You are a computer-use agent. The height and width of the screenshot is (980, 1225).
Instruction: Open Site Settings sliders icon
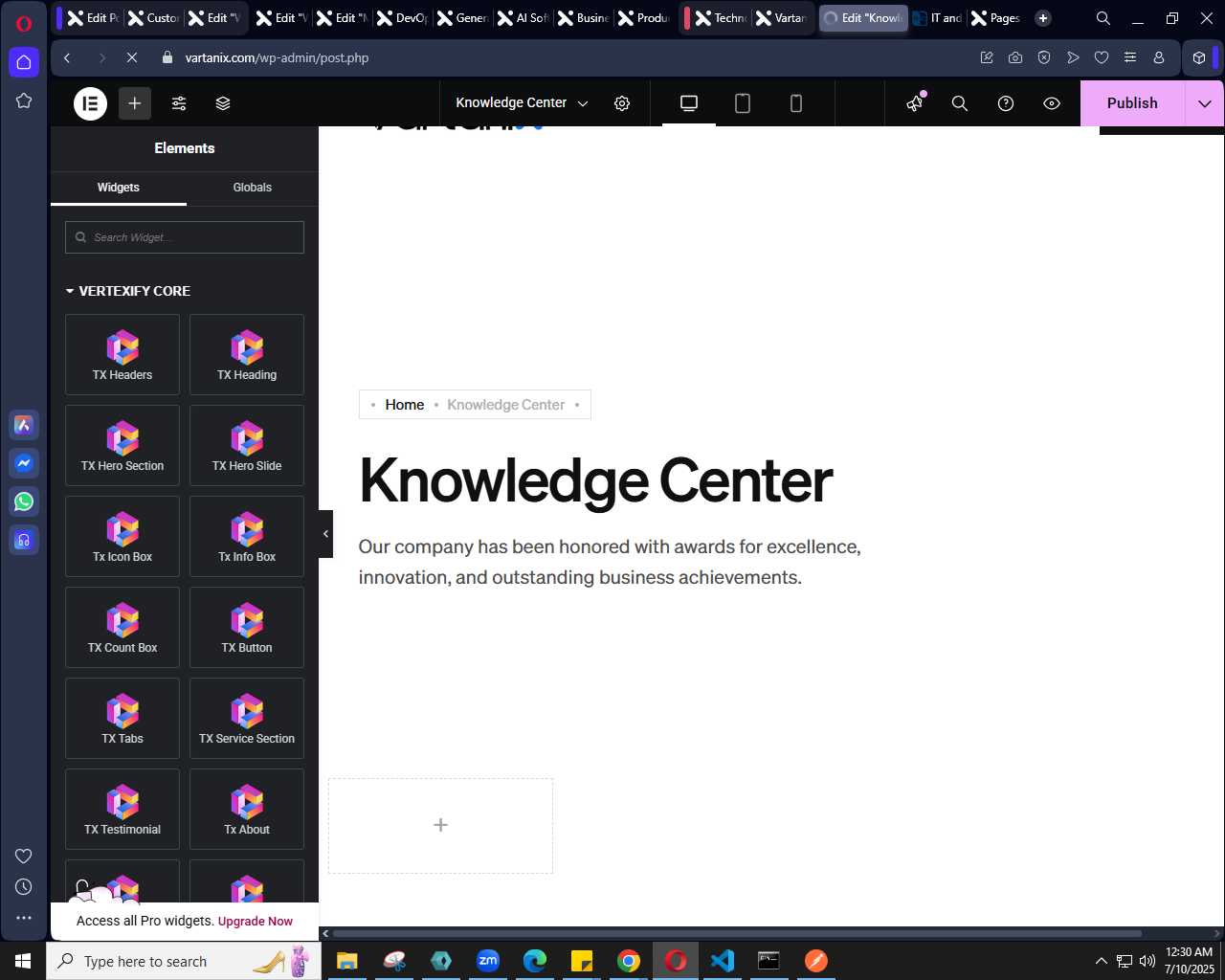179,103
